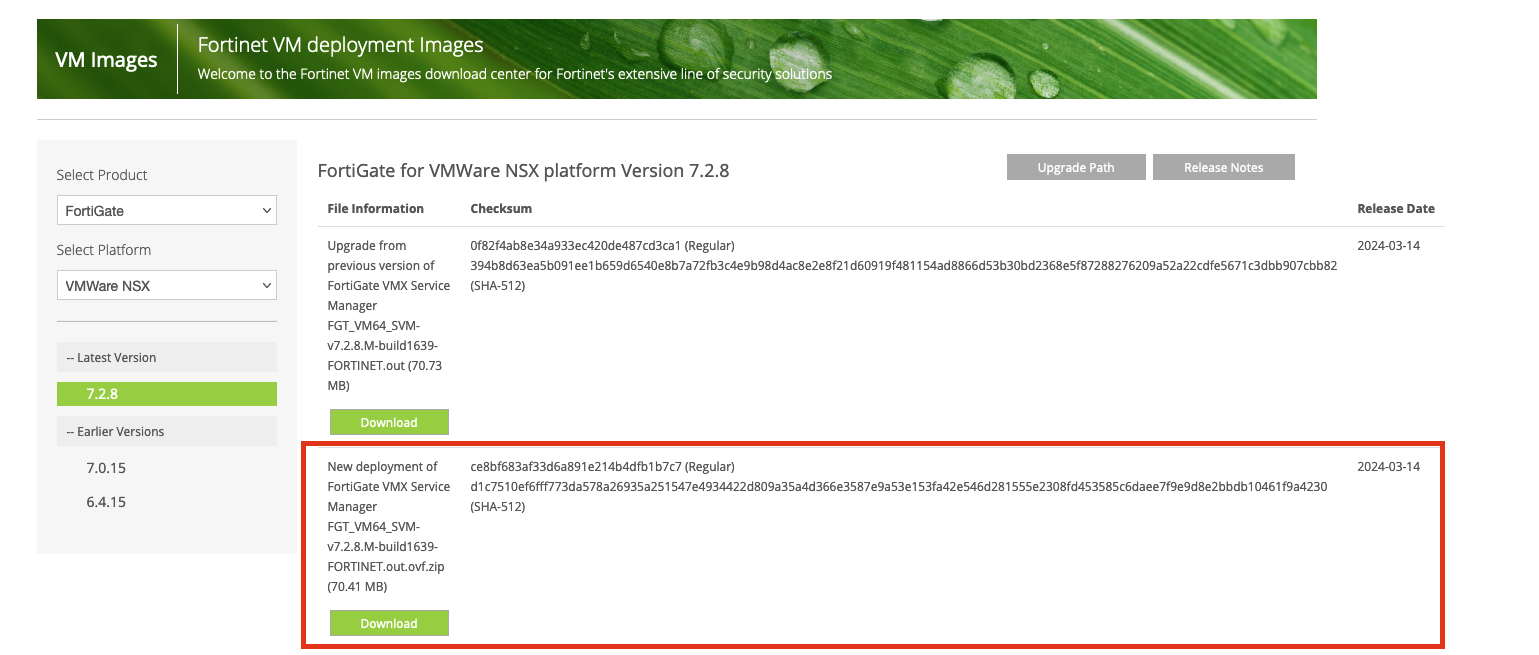
Task: Click the Select Platform label
Action: click(x=104, y=250)
